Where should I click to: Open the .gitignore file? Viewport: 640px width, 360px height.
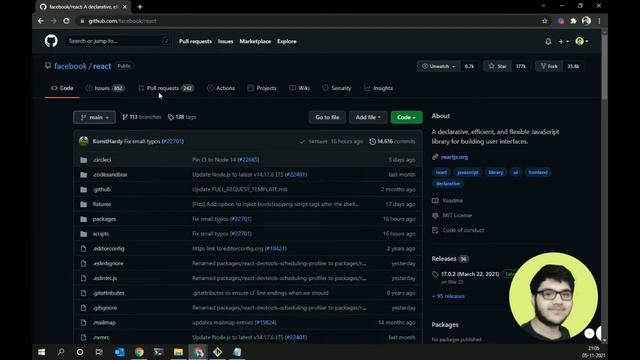point(104,308)
